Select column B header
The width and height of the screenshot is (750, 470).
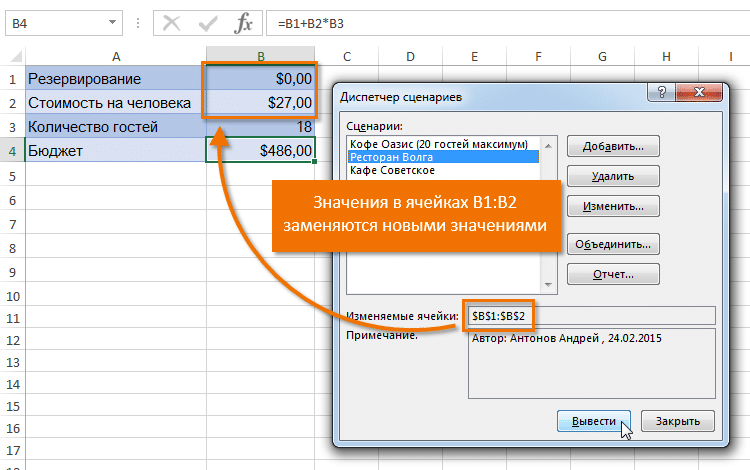click(x=261, y=56)
